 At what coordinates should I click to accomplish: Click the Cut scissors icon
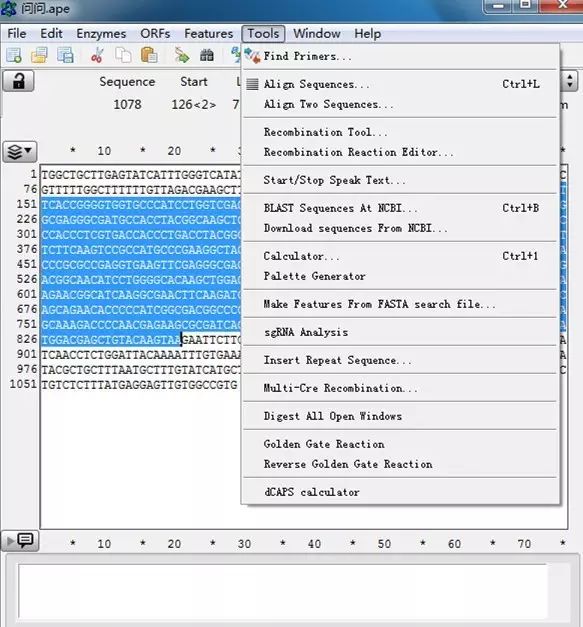(97, 56)
